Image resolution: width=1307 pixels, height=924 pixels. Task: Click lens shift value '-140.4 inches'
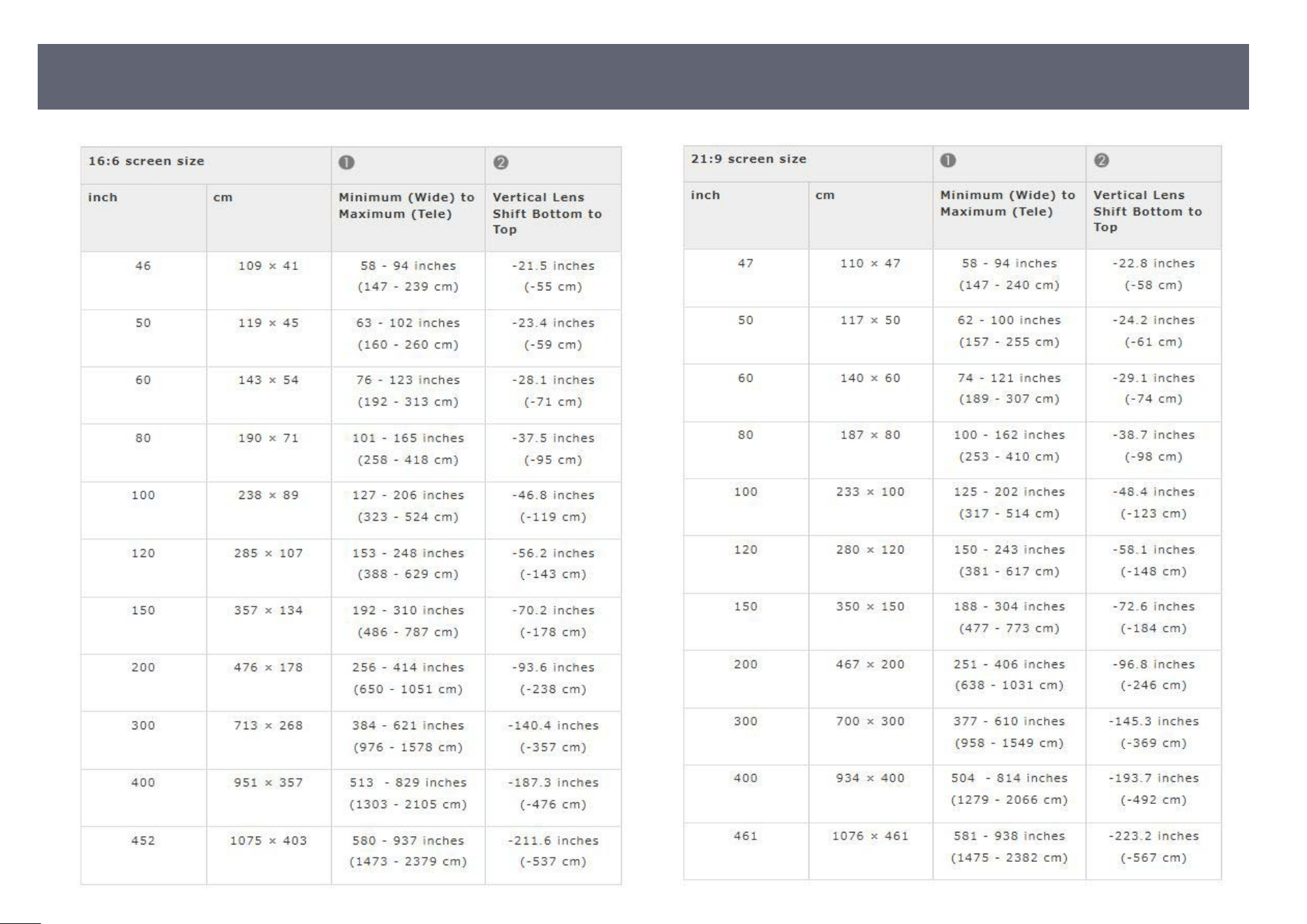[553, 726]
